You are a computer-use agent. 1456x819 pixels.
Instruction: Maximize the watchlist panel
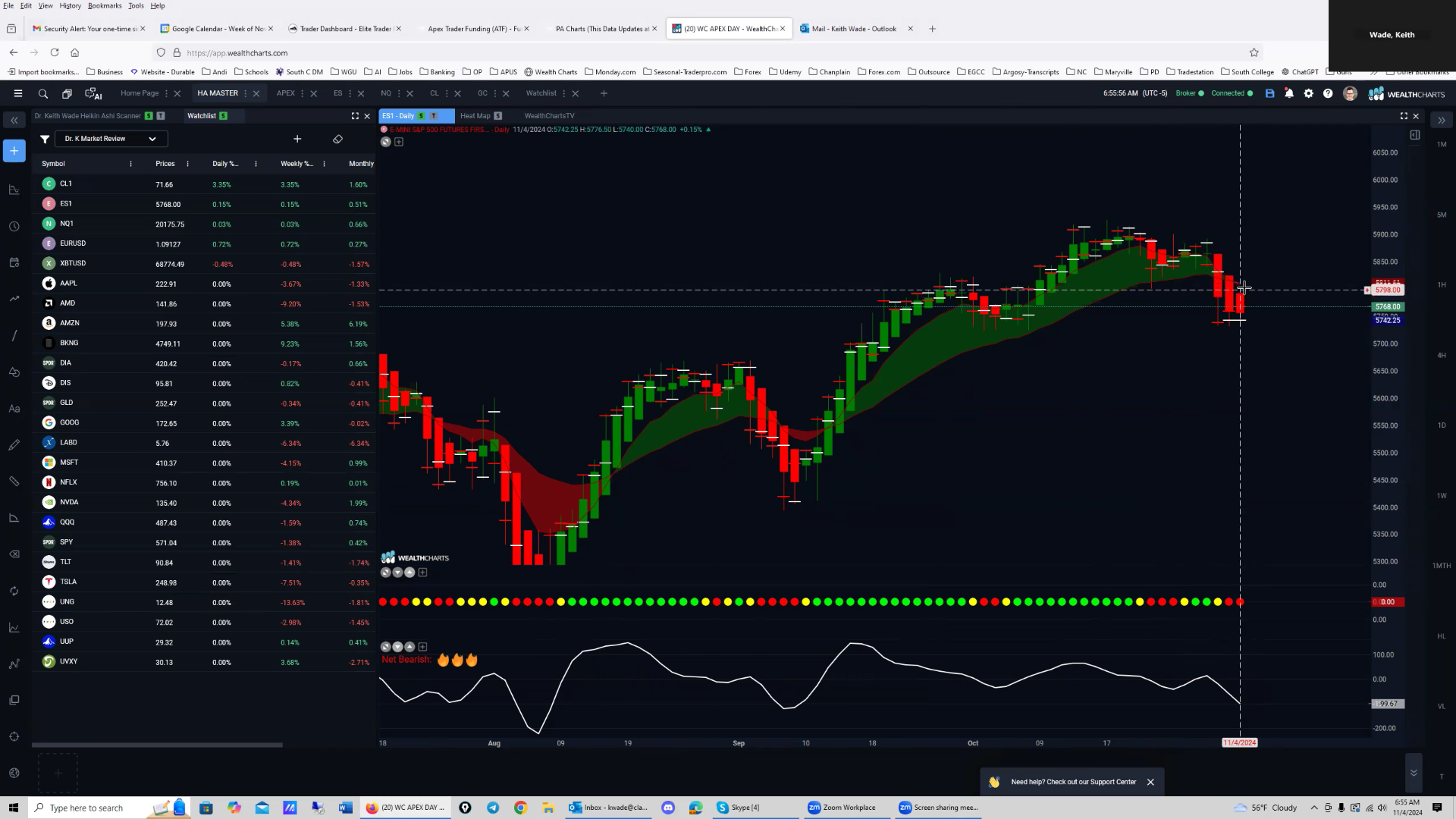pyautogui.click(x=355, y=116)
